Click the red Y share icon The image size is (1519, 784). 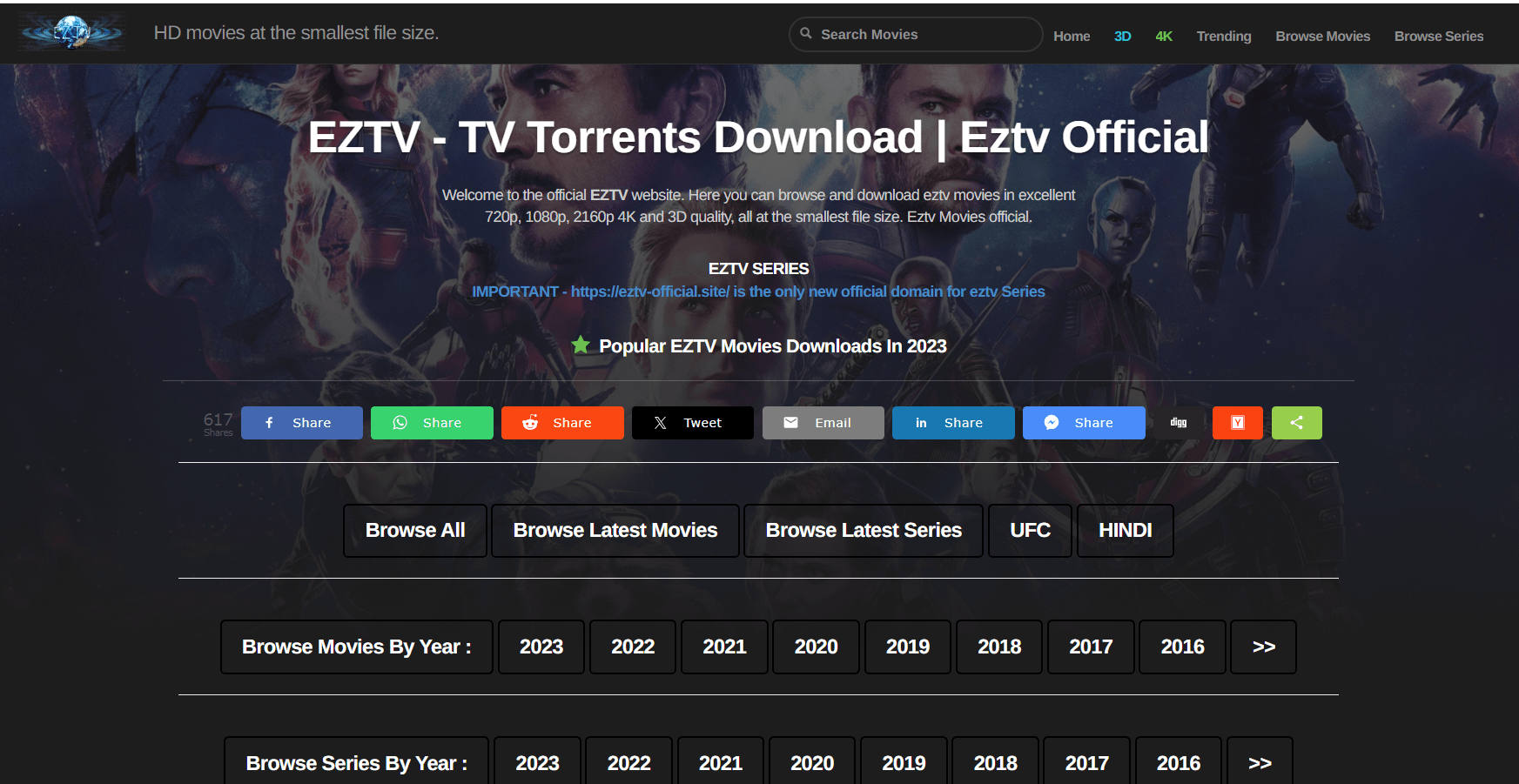pyautogui.click(x=1237, y=423)
